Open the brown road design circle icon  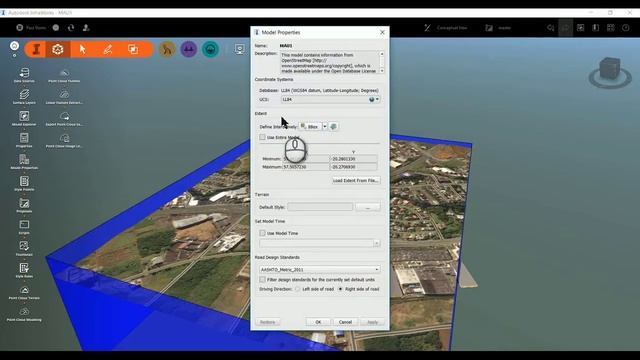point(167,49)
